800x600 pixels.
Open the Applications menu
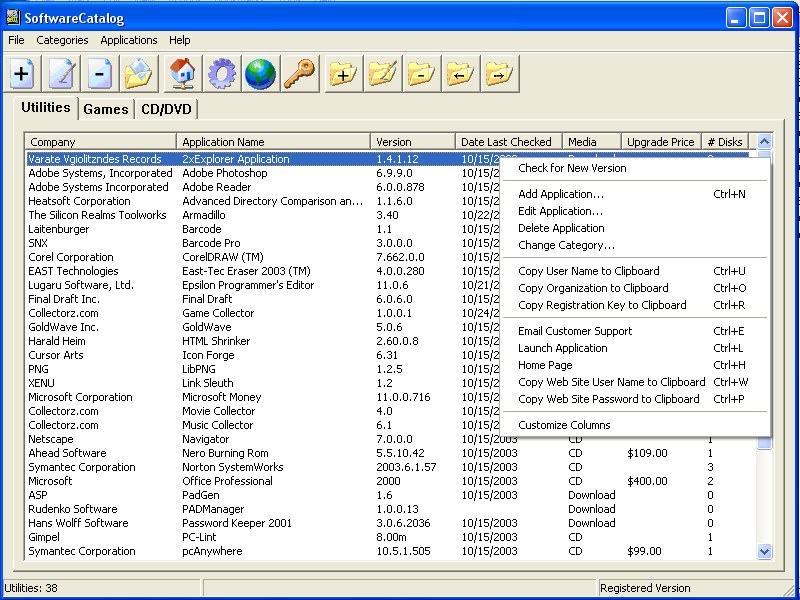pos(129,40)
